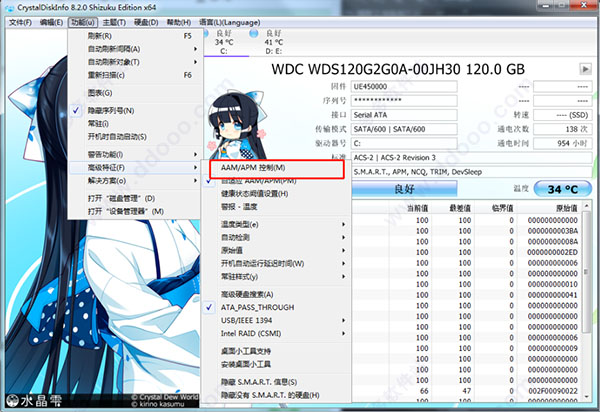Screen dimensions: 600x412
Task: Select 警报 - 温度 entry
Action: tap(276, 207)
